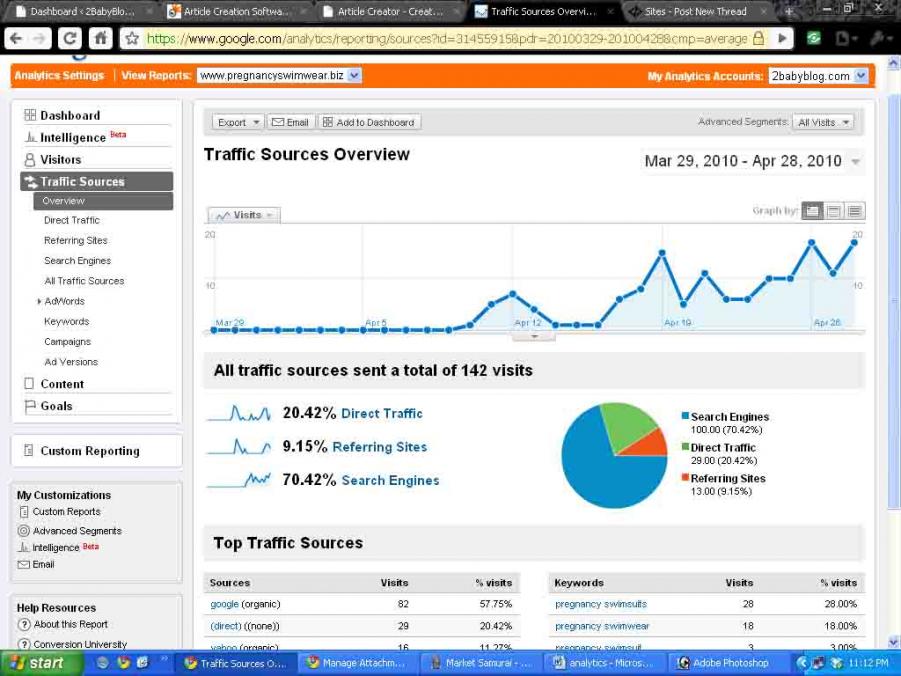Open the Visits metric dropdown above the graph

coord(244,215)
